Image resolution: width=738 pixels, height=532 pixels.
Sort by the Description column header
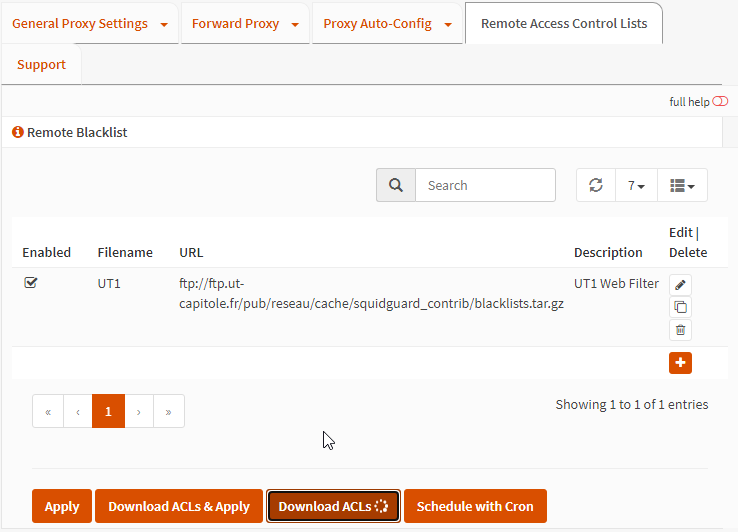click(x=608, y=252)
